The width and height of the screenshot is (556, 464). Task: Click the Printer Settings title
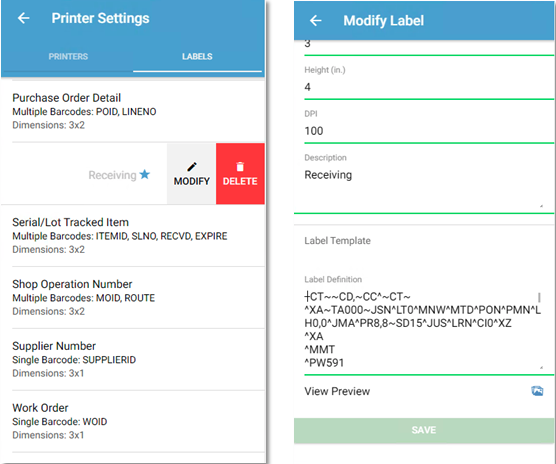(100, 18)
